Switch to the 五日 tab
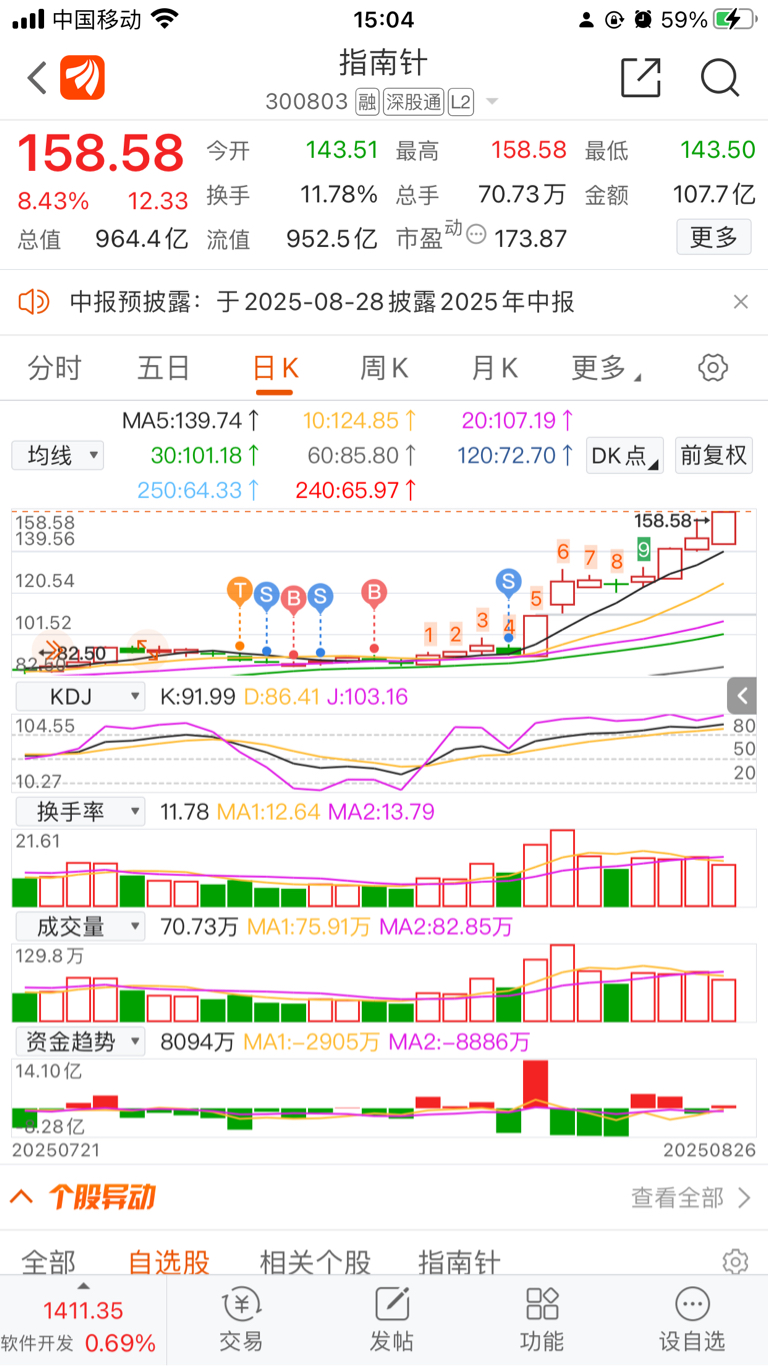The image size is (768, 1366). pyautogui.click(x=163, y=368)
